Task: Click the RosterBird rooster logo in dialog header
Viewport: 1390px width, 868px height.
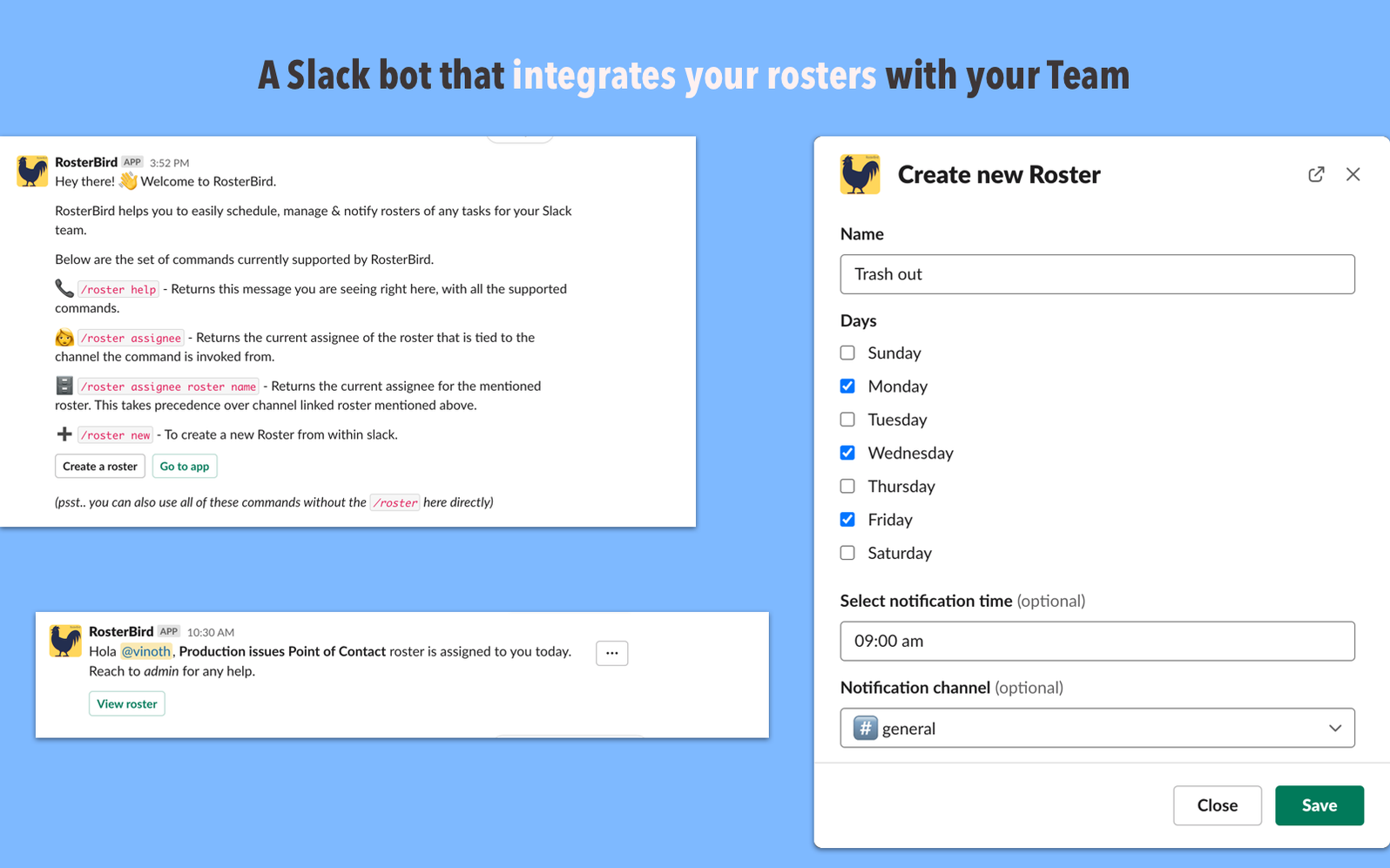Action: 860,174
